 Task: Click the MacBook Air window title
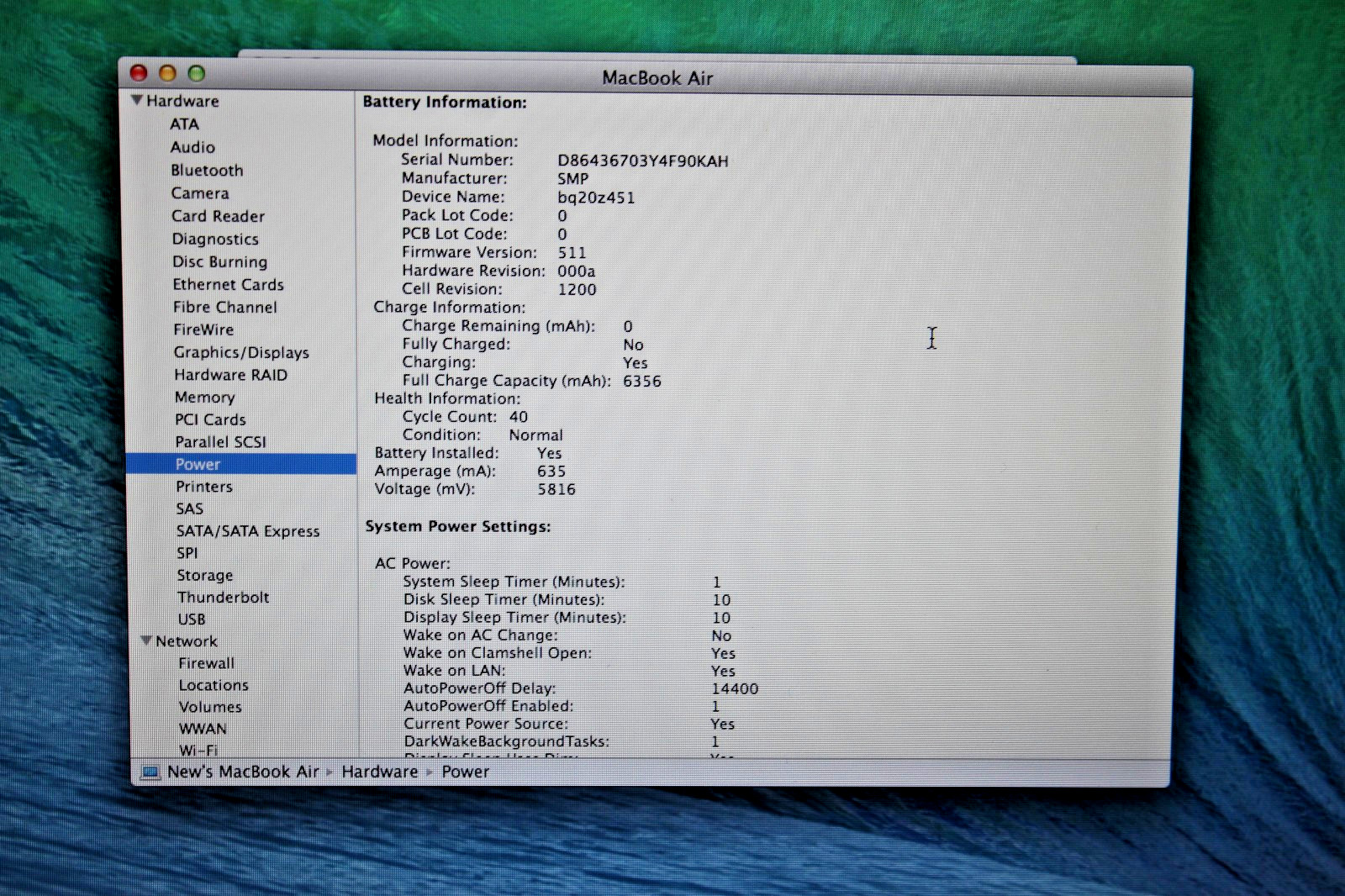[x=657, y=78]
